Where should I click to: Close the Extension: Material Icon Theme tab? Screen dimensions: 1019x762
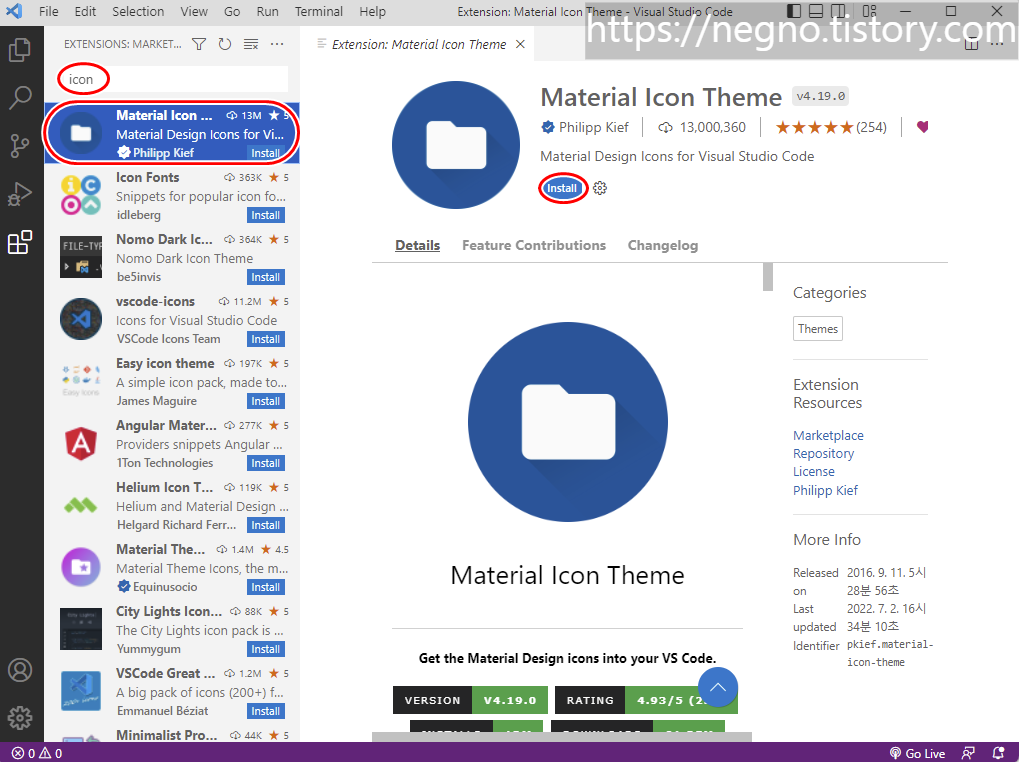click(520, 44)
